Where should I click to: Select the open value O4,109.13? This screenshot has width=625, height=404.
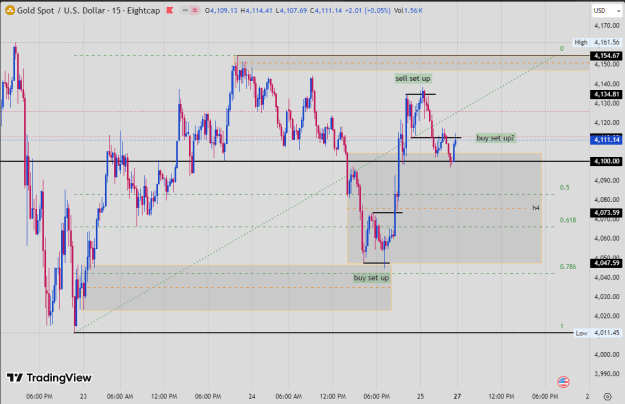tap(221, 11)
